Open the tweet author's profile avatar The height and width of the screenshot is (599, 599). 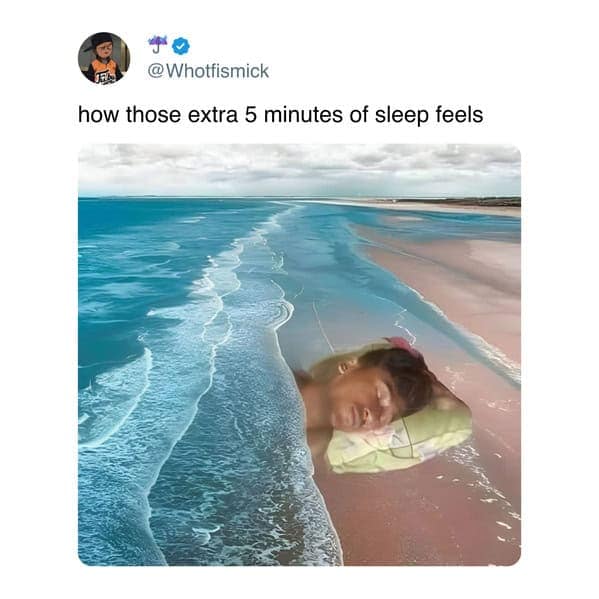coord(104,58)
